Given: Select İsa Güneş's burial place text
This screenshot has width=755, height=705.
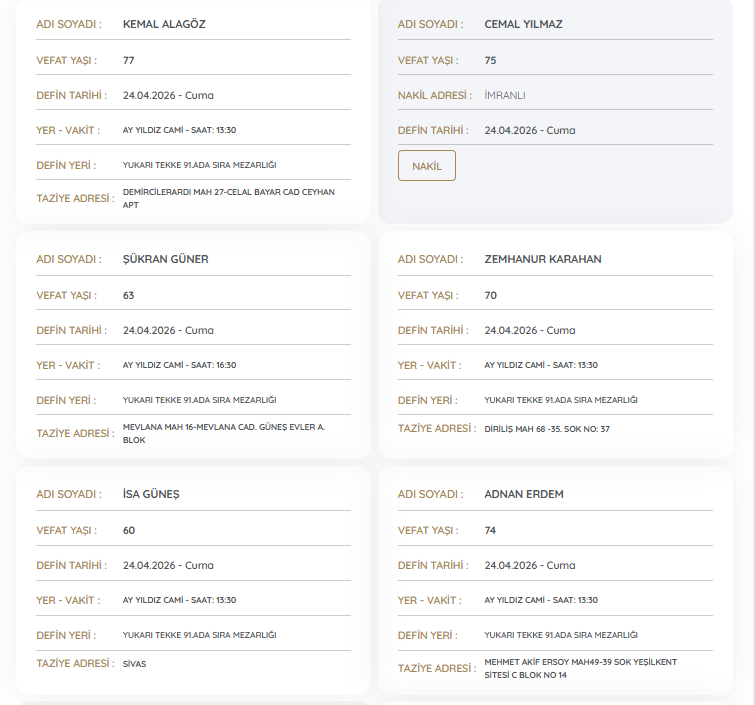Looking at the screenshot, I should [x=199, y=635].
